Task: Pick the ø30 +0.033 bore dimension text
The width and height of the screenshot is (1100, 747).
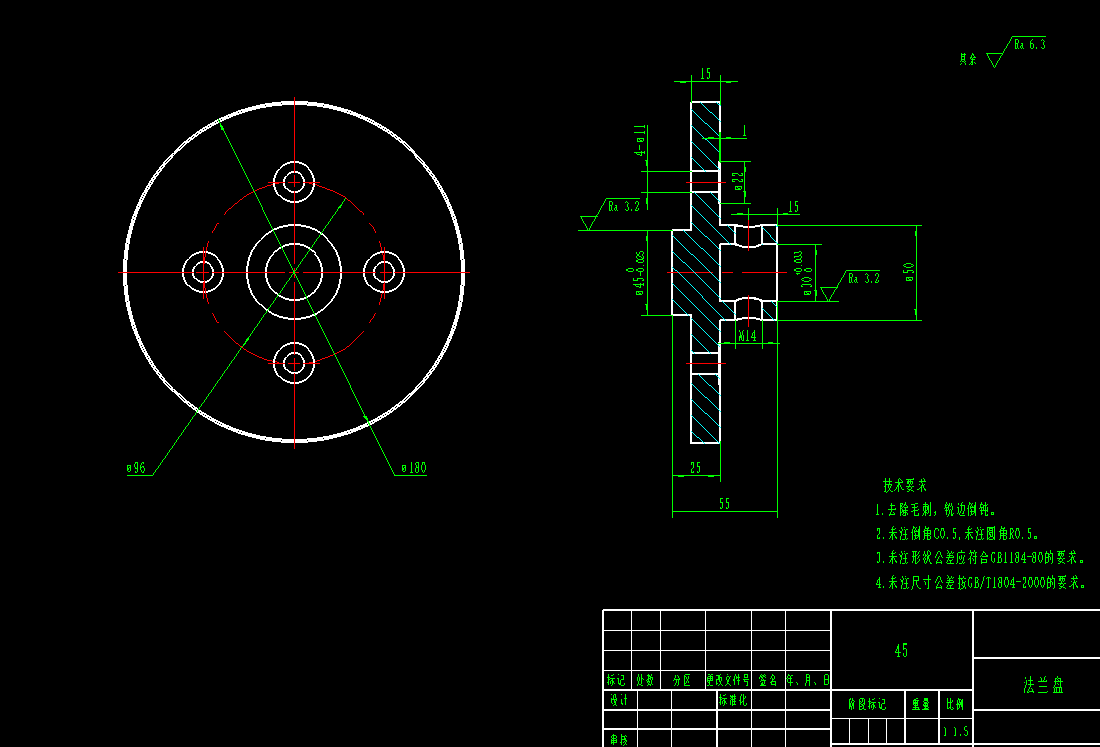Action: pyautogui.click(x=803, y=274)
